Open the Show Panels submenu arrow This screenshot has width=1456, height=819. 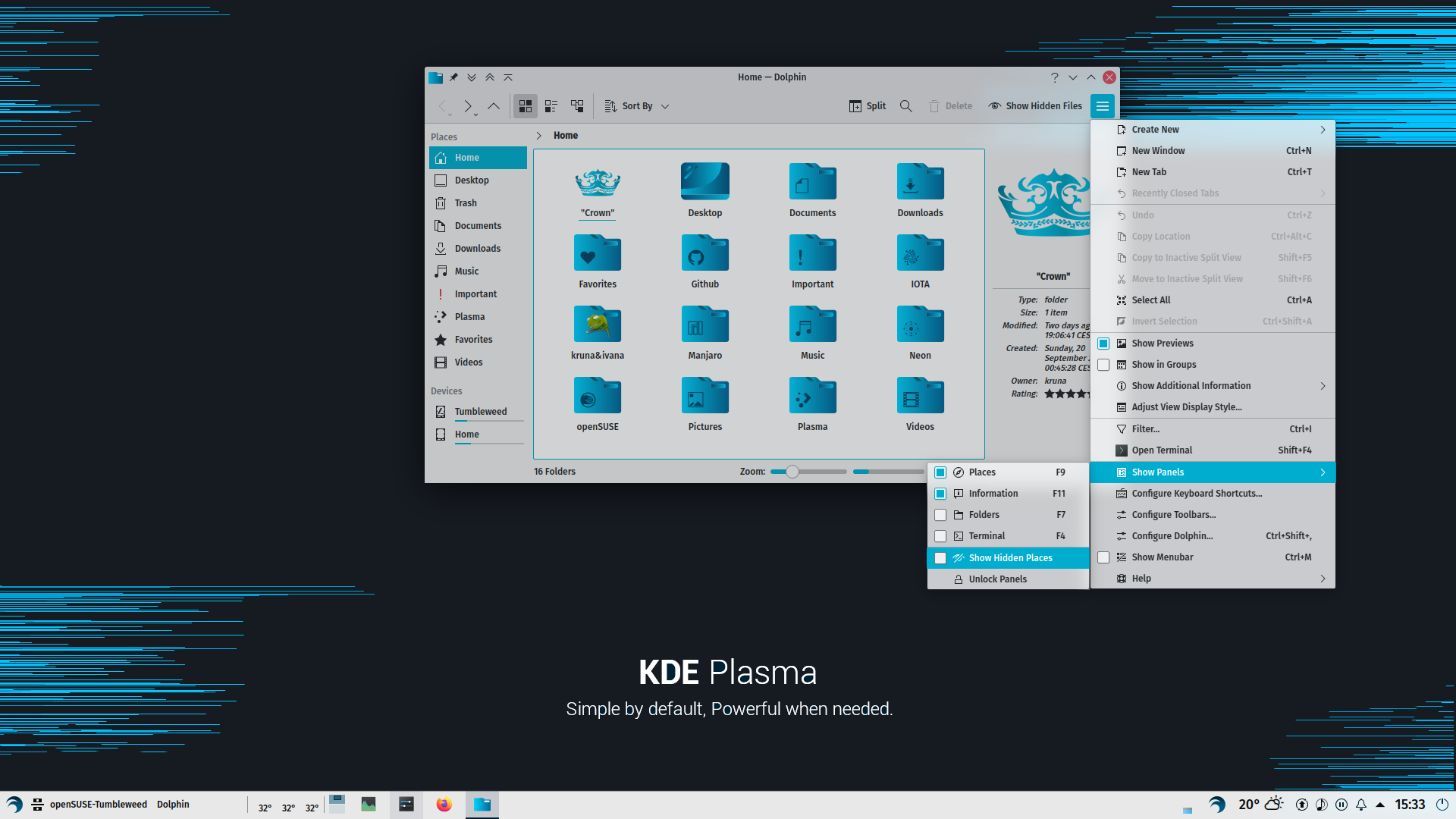(1323, 472)
